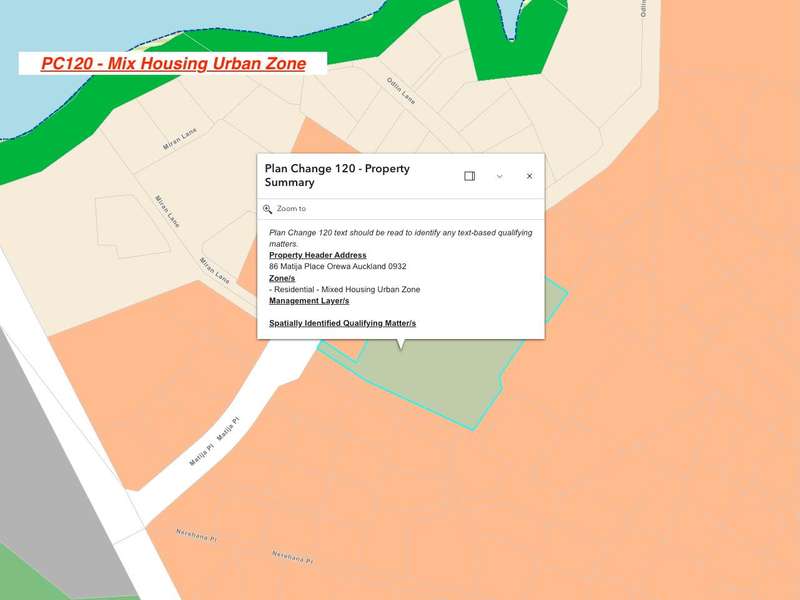Select the Property Header Address heading
The height and width of the screenshot is (600, 800).
tap(317, 255)
